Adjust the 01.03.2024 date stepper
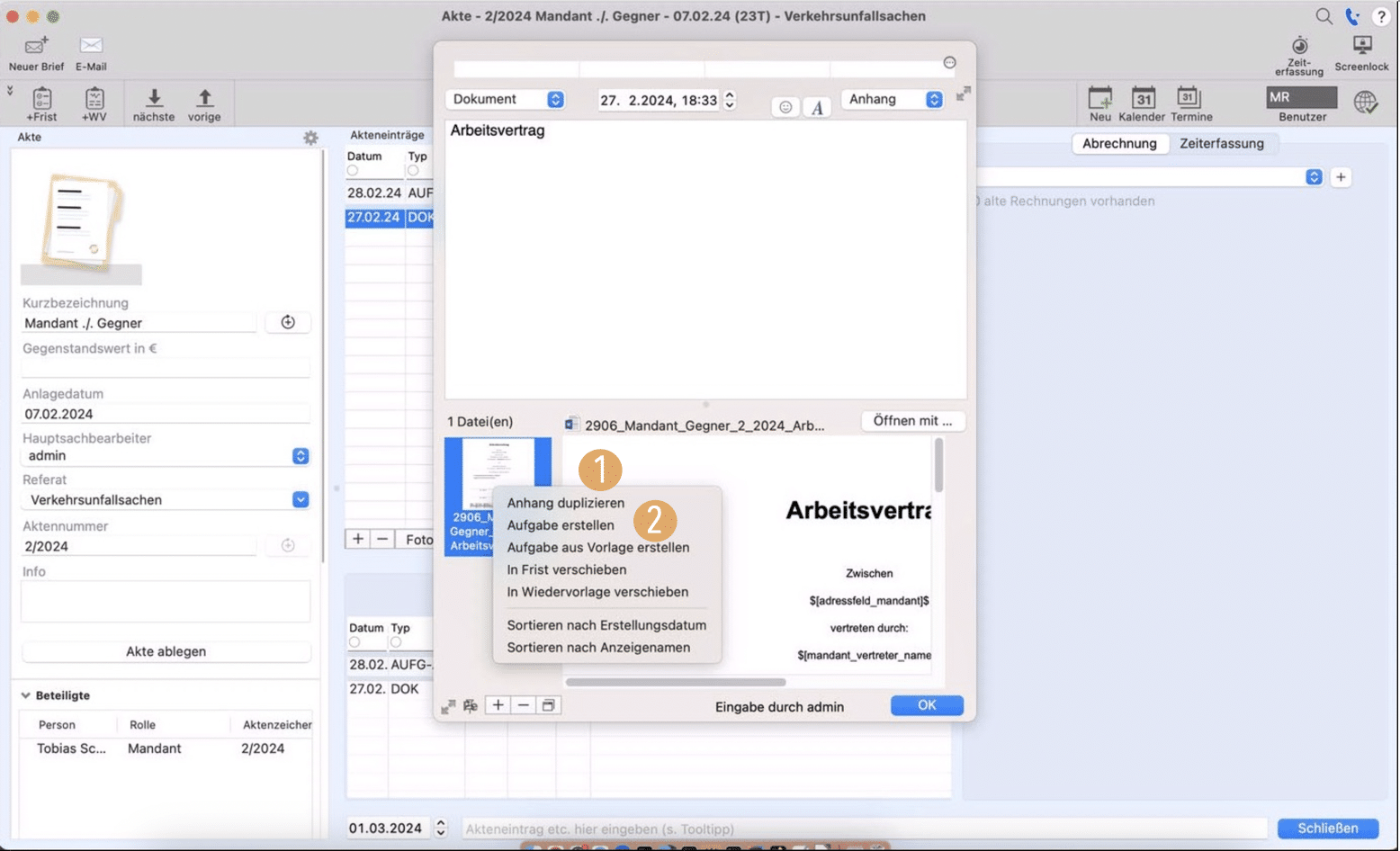 pos(441,829)
